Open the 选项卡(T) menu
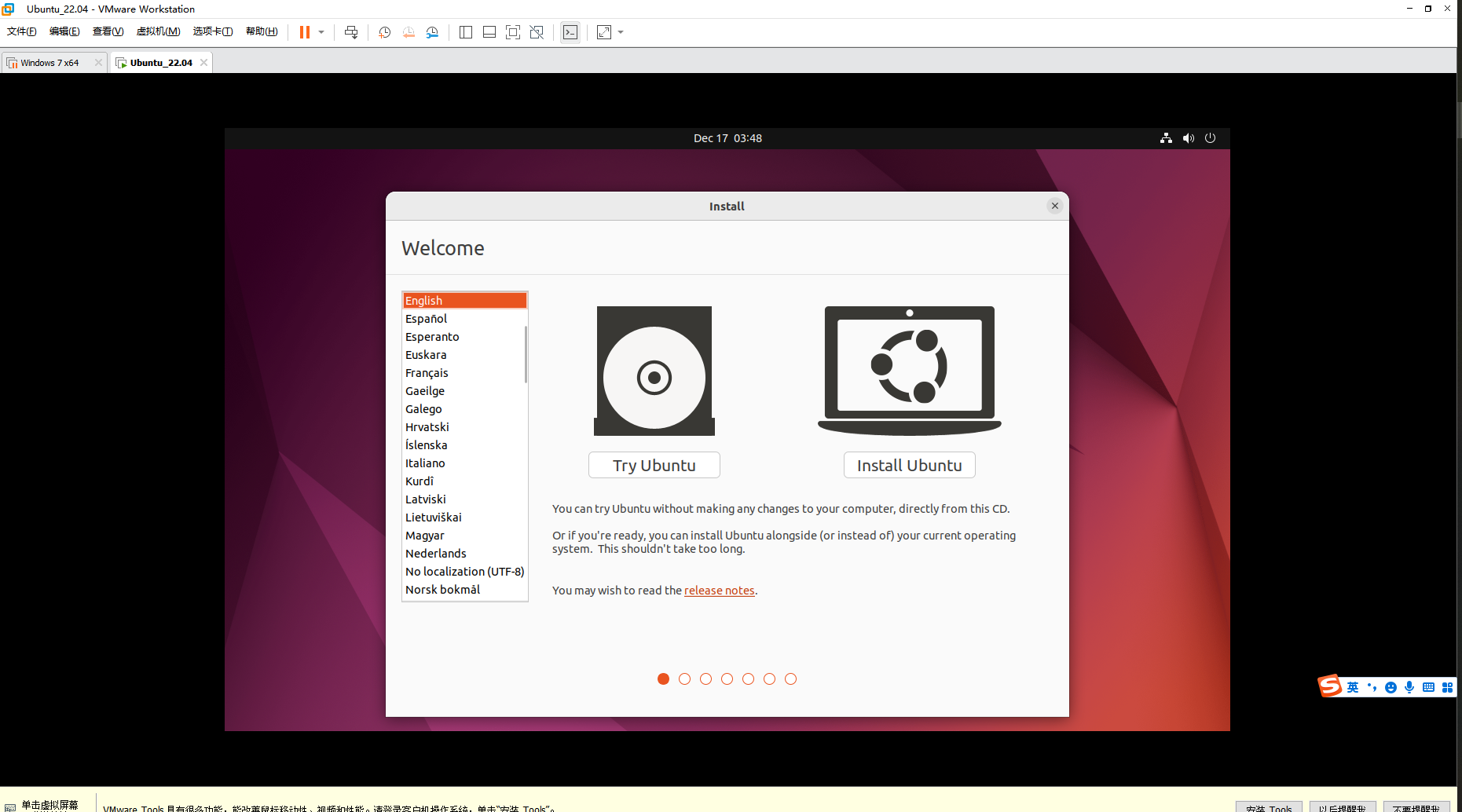1462x812 pixels. 213,31
